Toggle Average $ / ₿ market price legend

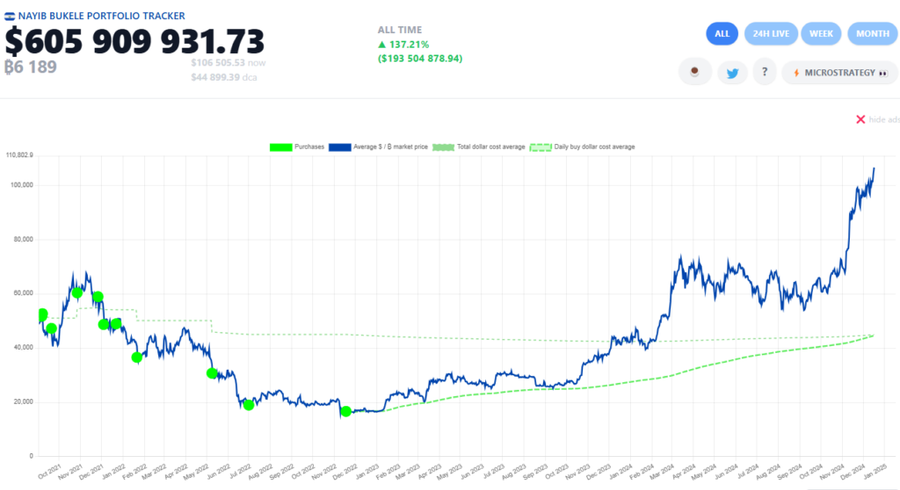[378, 147]
